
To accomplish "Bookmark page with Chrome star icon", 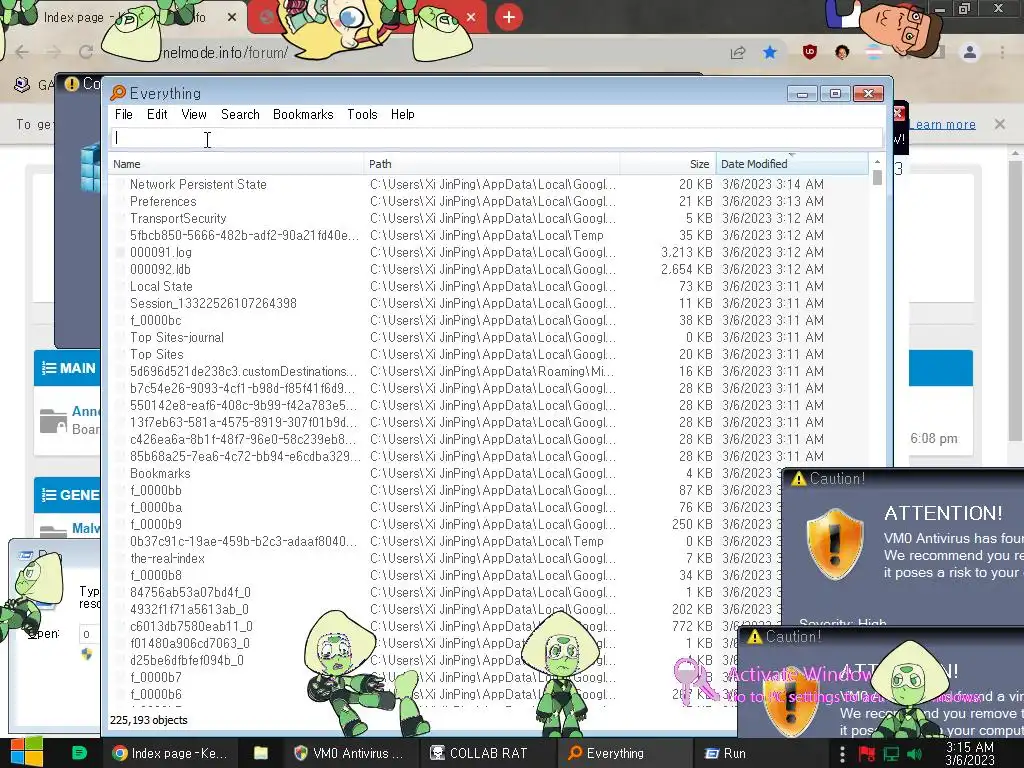I will 770,52.
